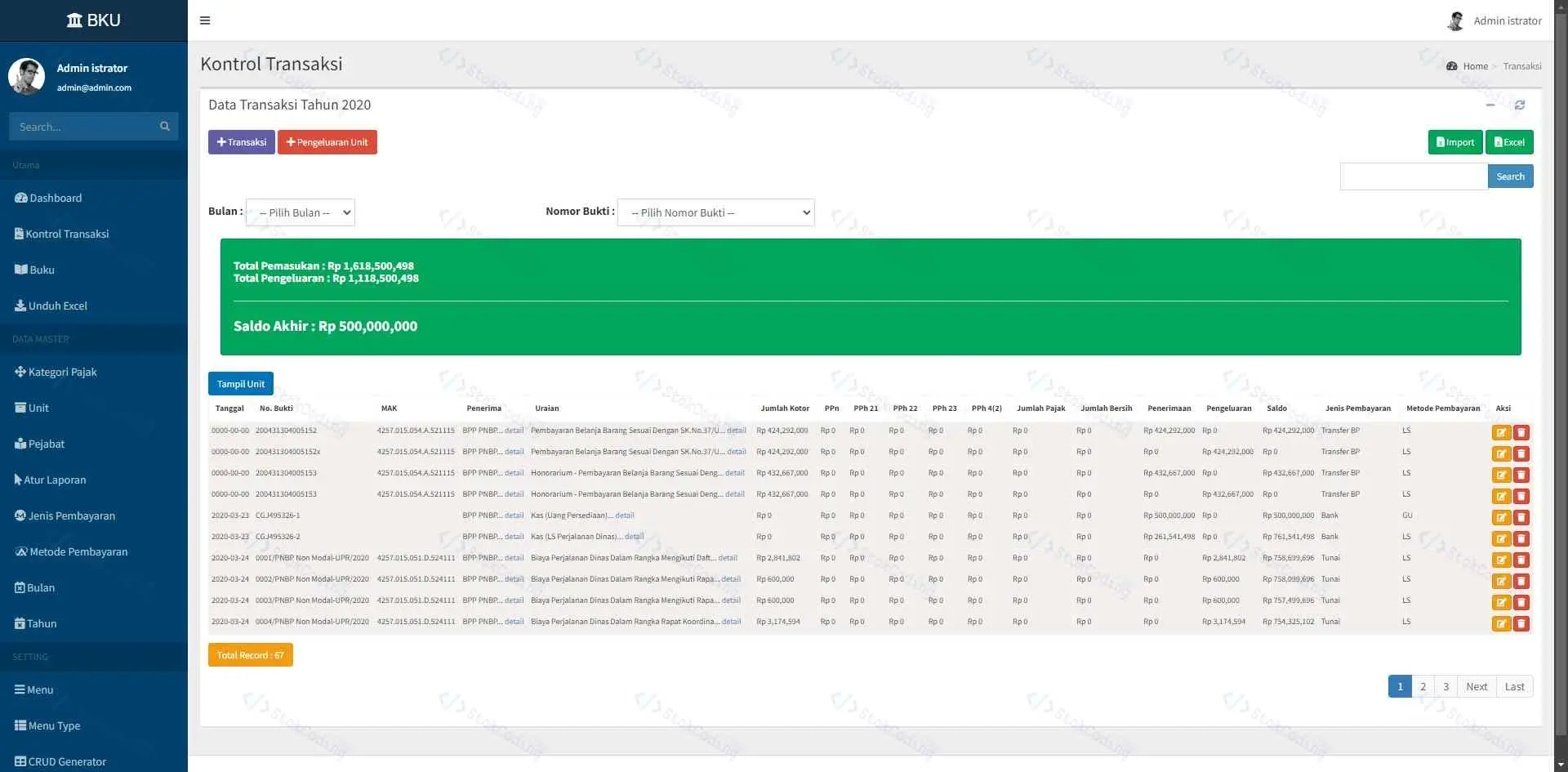Screen dimensions: 1568x772
Task: Click the Transaksi button
Action: [x=241, y=141]
